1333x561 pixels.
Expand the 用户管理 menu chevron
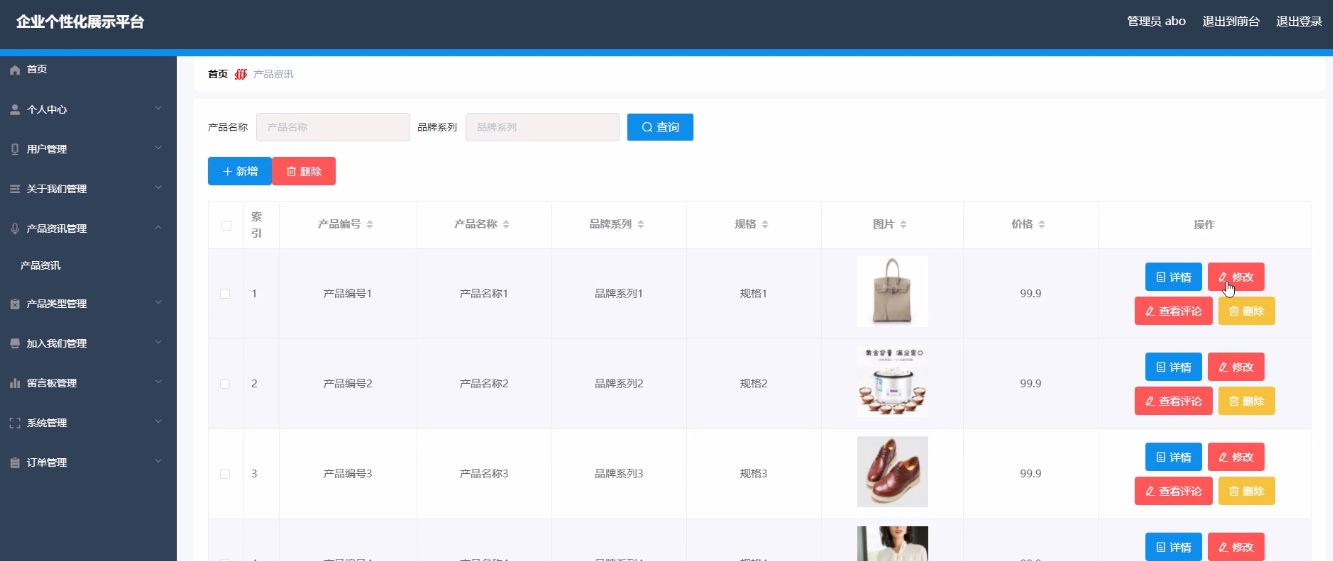[x=158, y=148]
